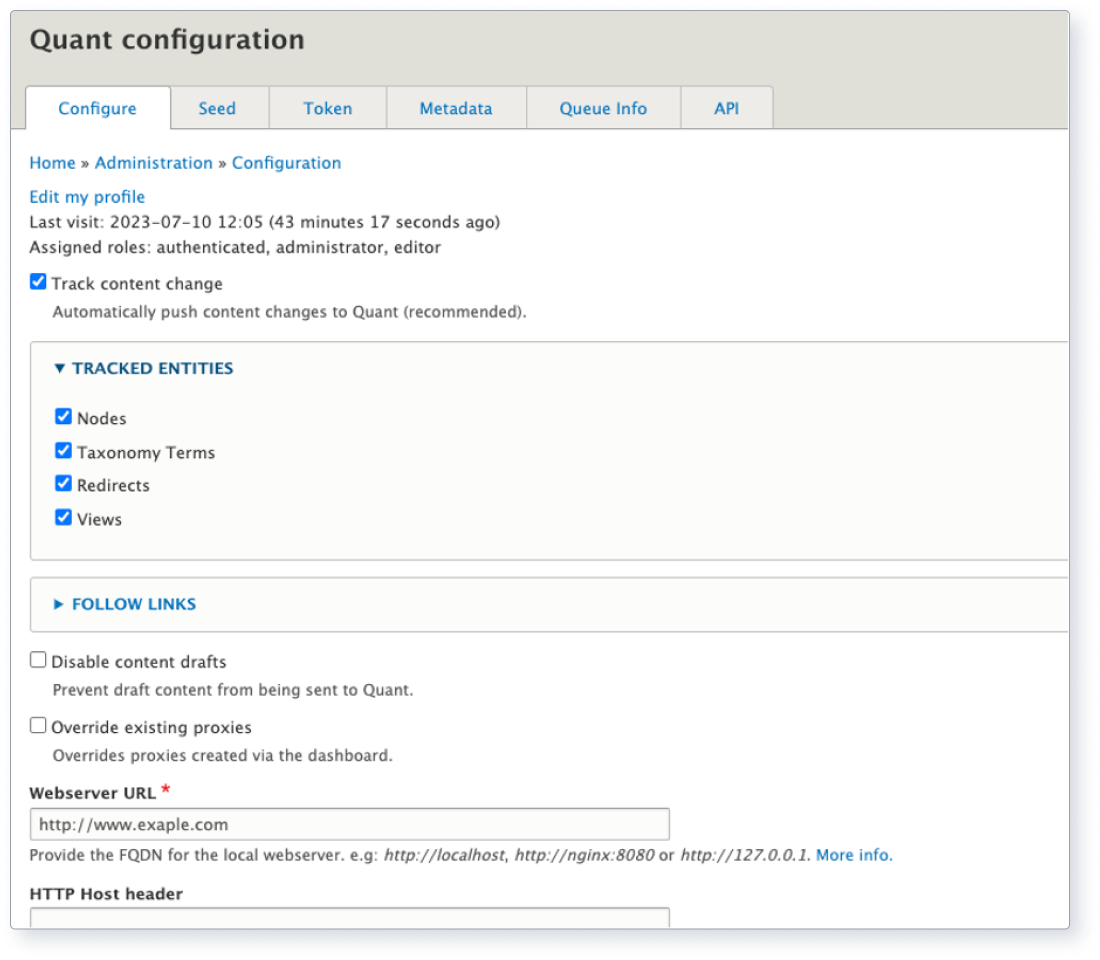Switch to the Metadata tab
Image resolution: width=1100 pixels, height=960 pixels.
tap(455, 108)
